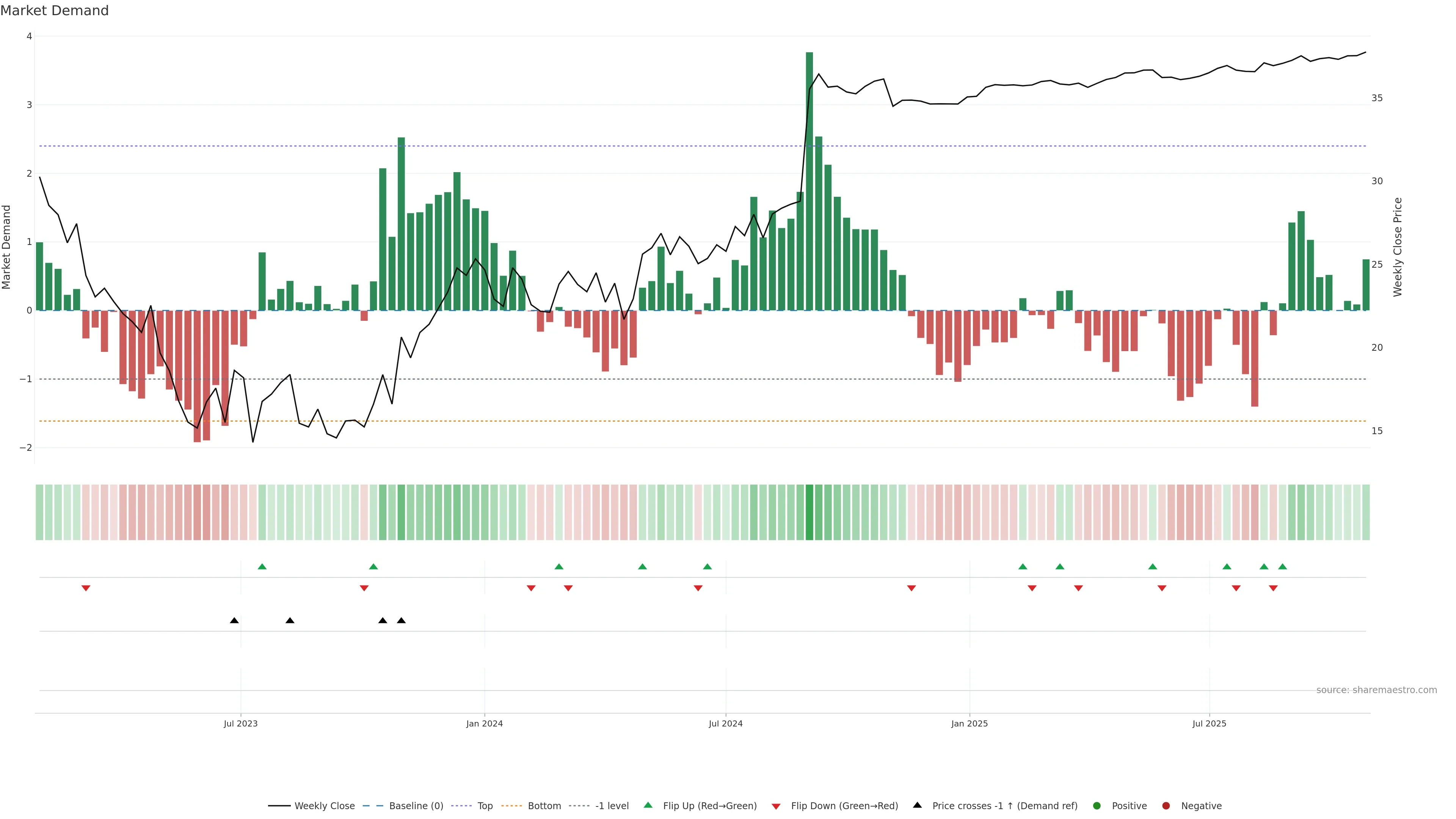The height and width of the screenshot is (819, 1456).
Task: Click the darkest green heatmap strip cell
Action: coord(810,512)
